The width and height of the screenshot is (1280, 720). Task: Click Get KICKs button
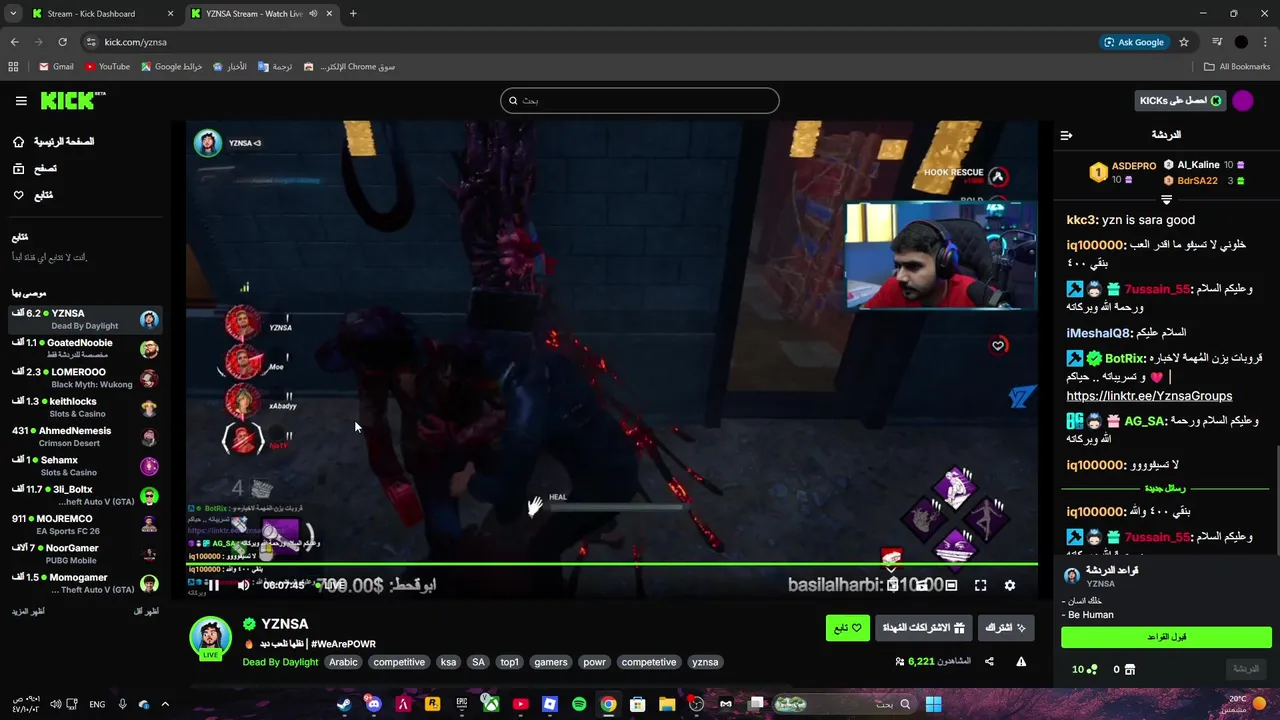point(1181,100)
